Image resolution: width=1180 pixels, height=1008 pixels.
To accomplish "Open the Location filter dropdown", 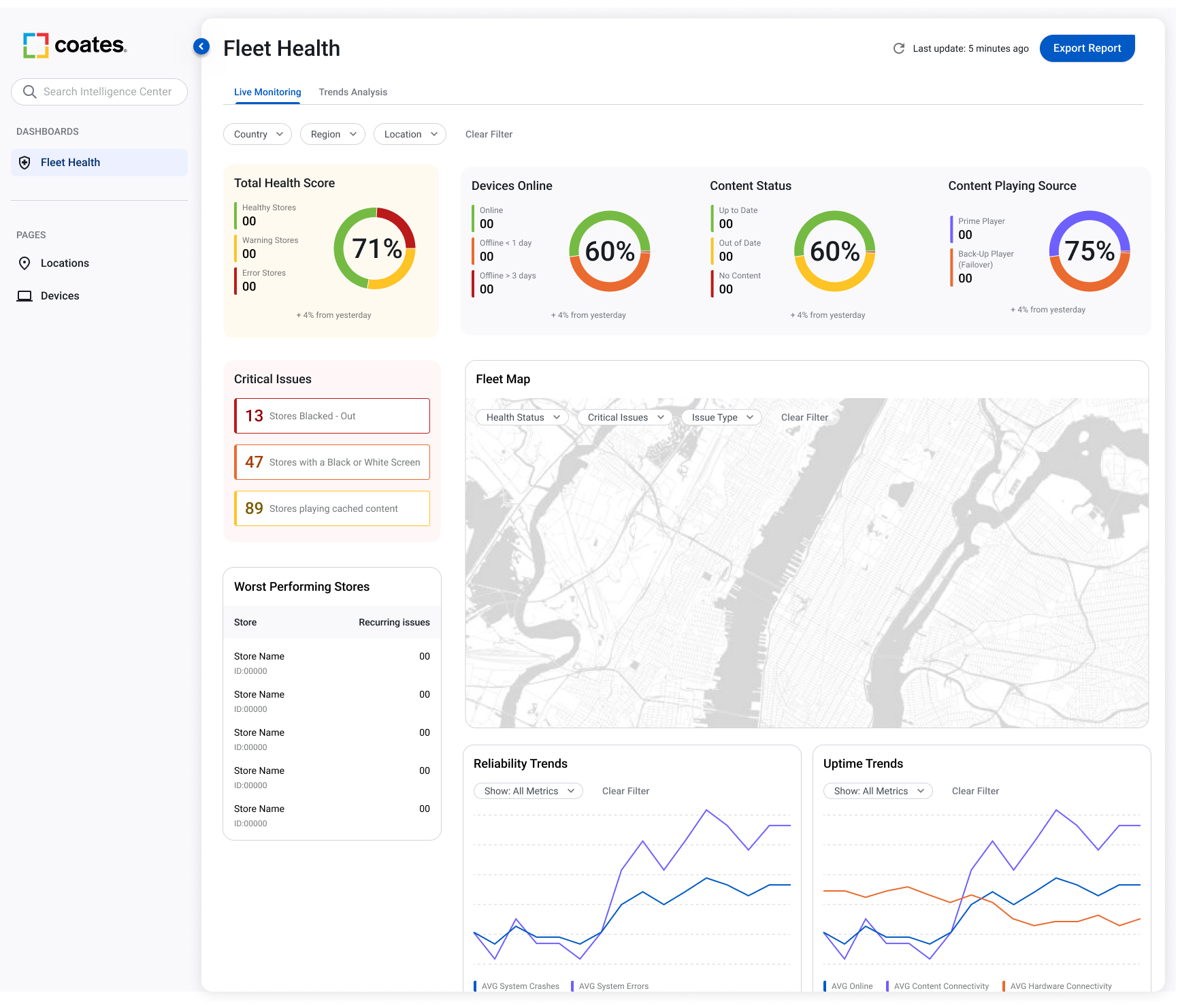I will [410, 134].
